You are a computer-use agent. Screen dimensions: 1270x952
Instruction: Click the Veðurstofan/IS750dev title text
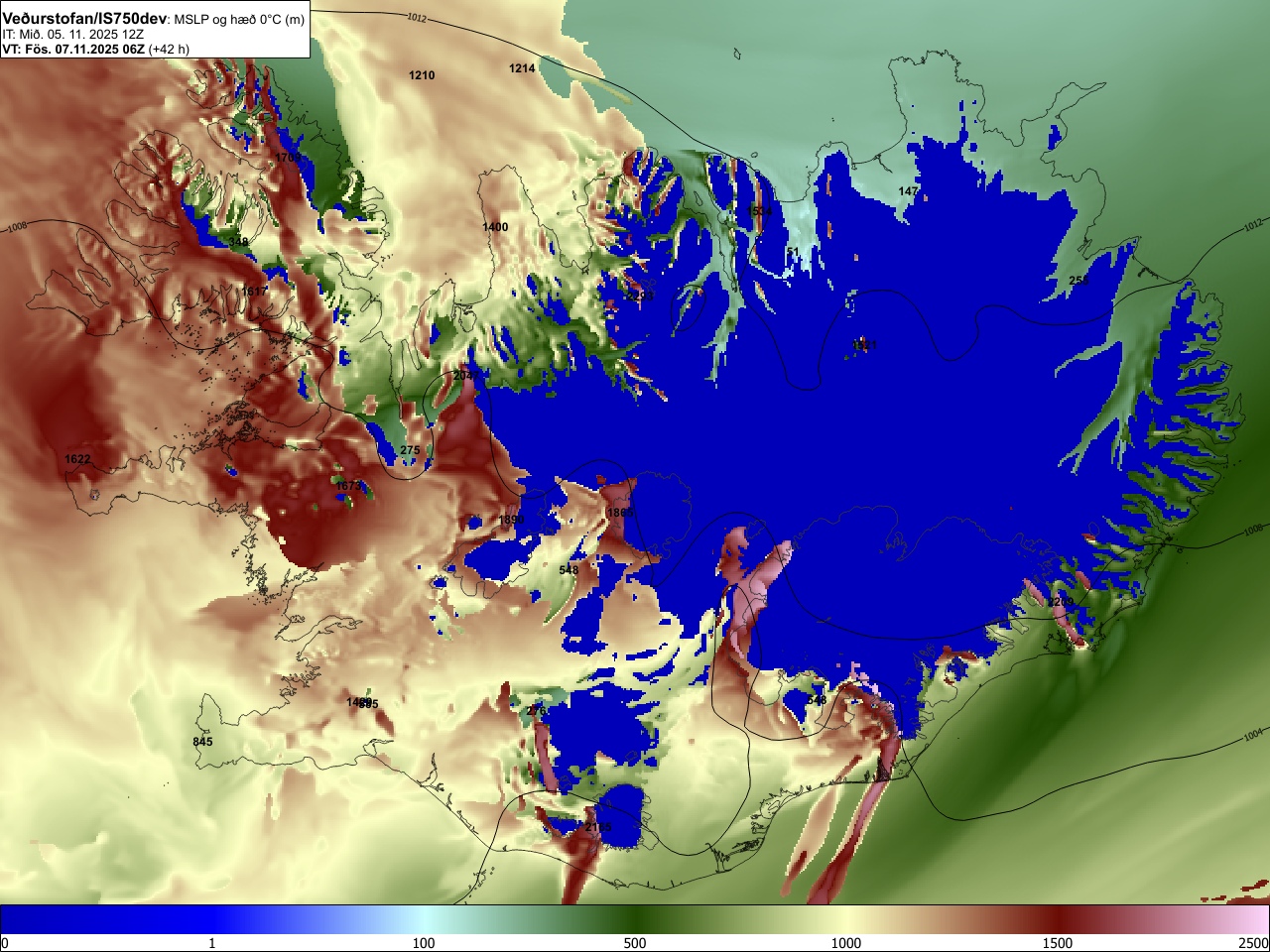[x=84, y=19]
